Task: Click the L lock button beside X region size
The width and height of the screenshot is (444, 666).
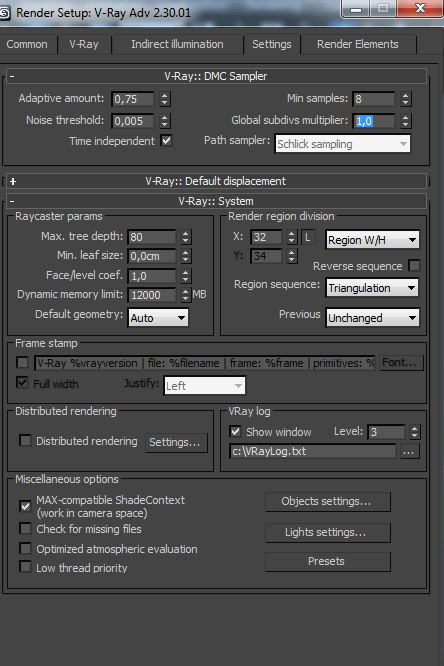Action: pos(308,237)
